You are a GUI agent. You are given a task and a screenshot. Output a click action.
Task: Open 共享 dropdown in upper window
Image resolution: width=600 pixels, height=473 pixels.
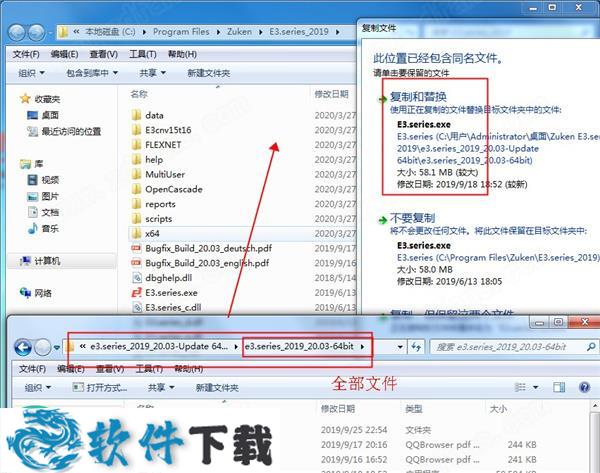tap(152, 73)
